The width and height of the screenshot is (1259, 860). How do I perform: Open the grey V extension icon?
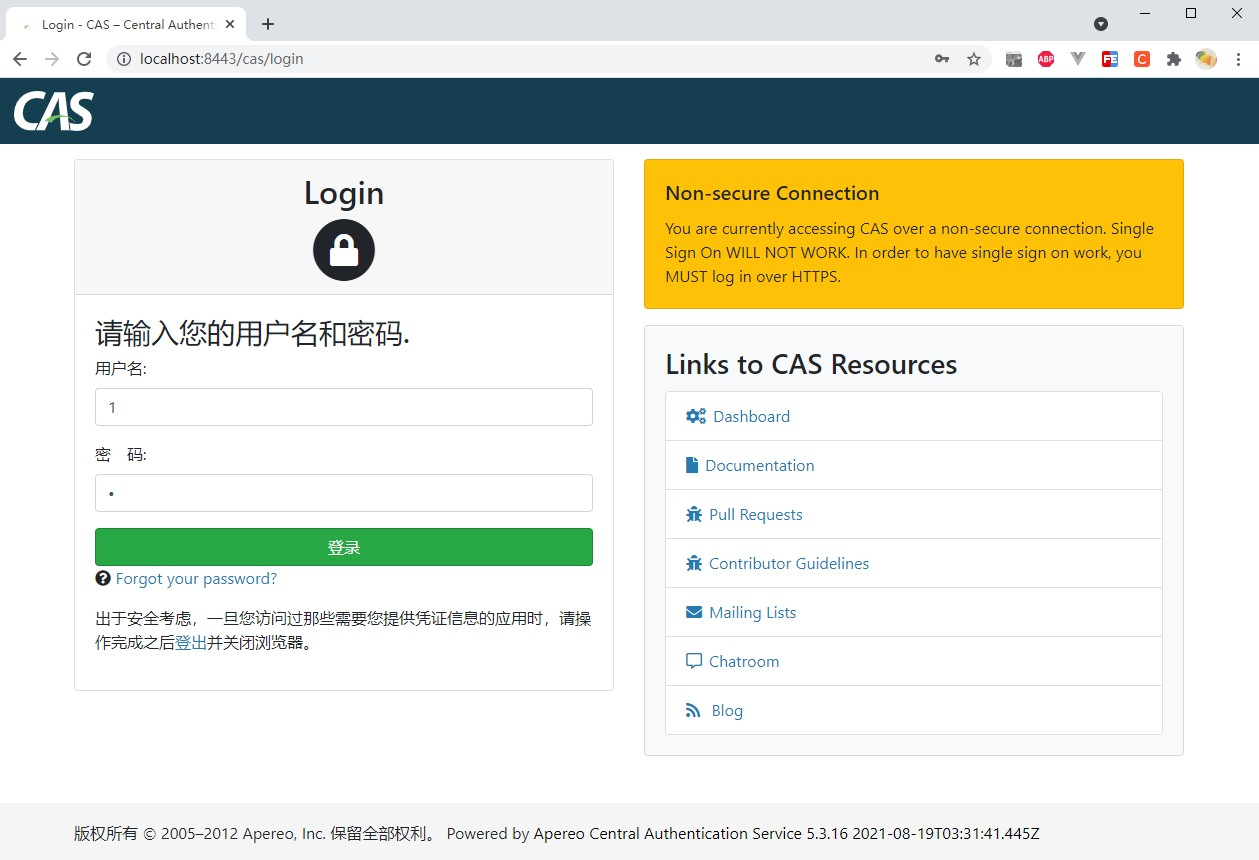(x=1078, y=59)
